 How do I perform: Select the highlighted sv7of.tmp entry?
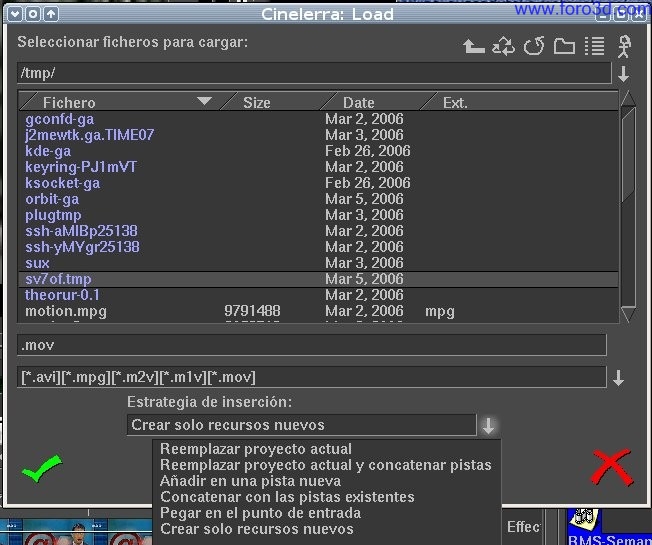318,279
